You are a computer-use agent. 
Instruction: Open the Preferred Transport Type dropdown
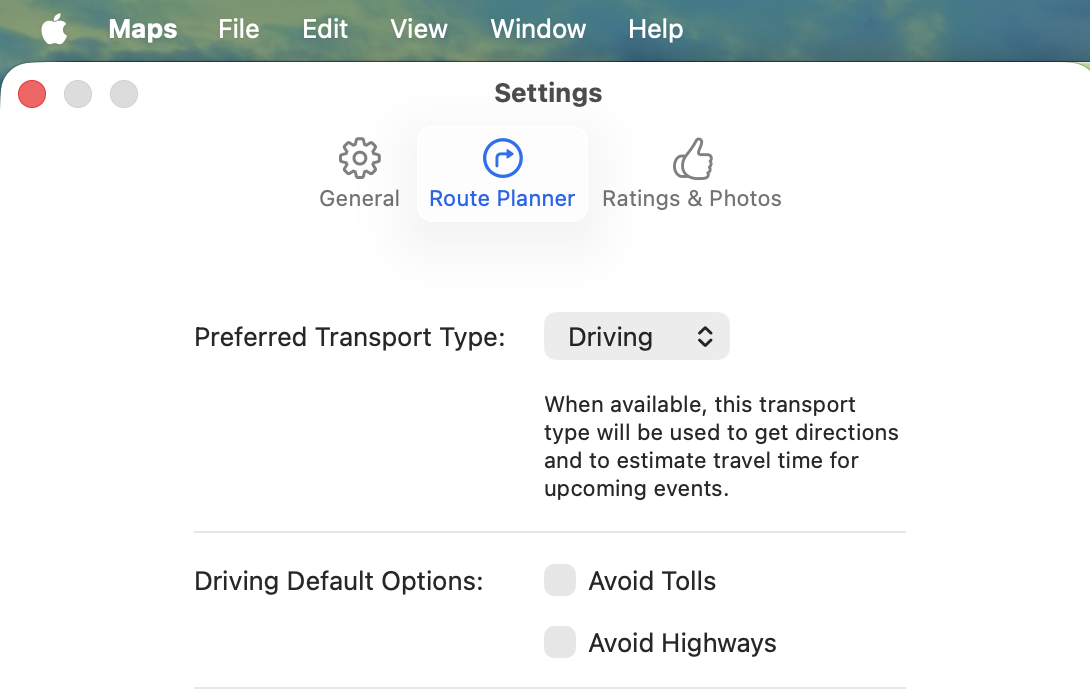point(636,337)
